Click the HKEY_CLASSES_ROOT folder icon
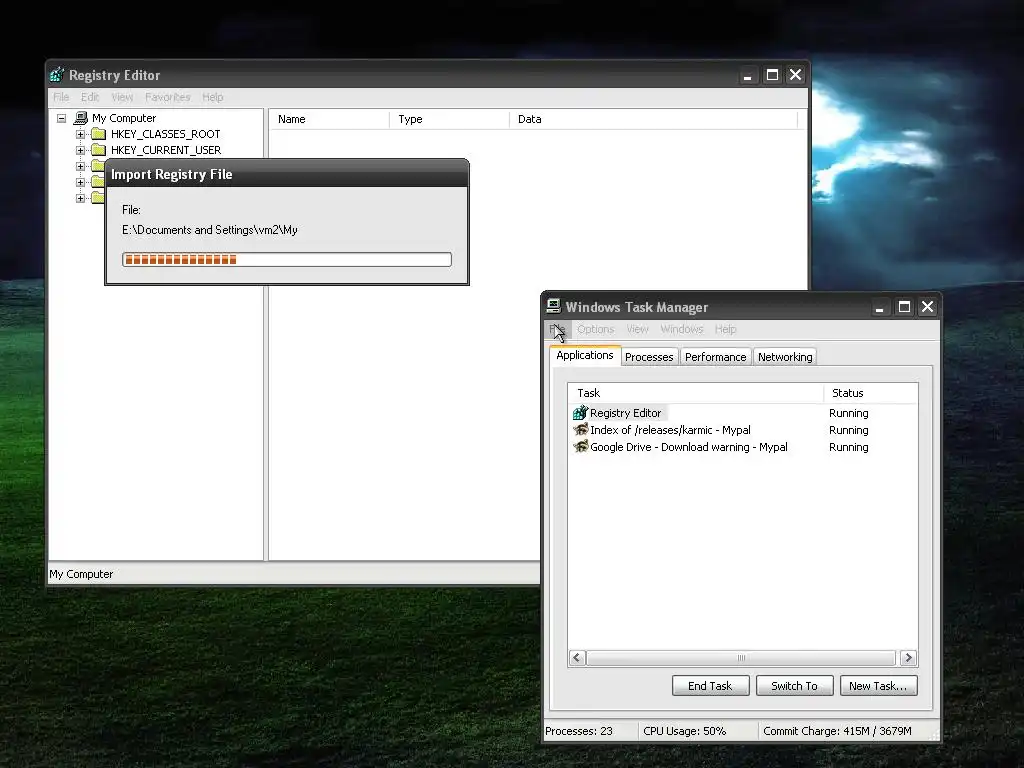1024x768 pixels. click(x=99, y=134)
